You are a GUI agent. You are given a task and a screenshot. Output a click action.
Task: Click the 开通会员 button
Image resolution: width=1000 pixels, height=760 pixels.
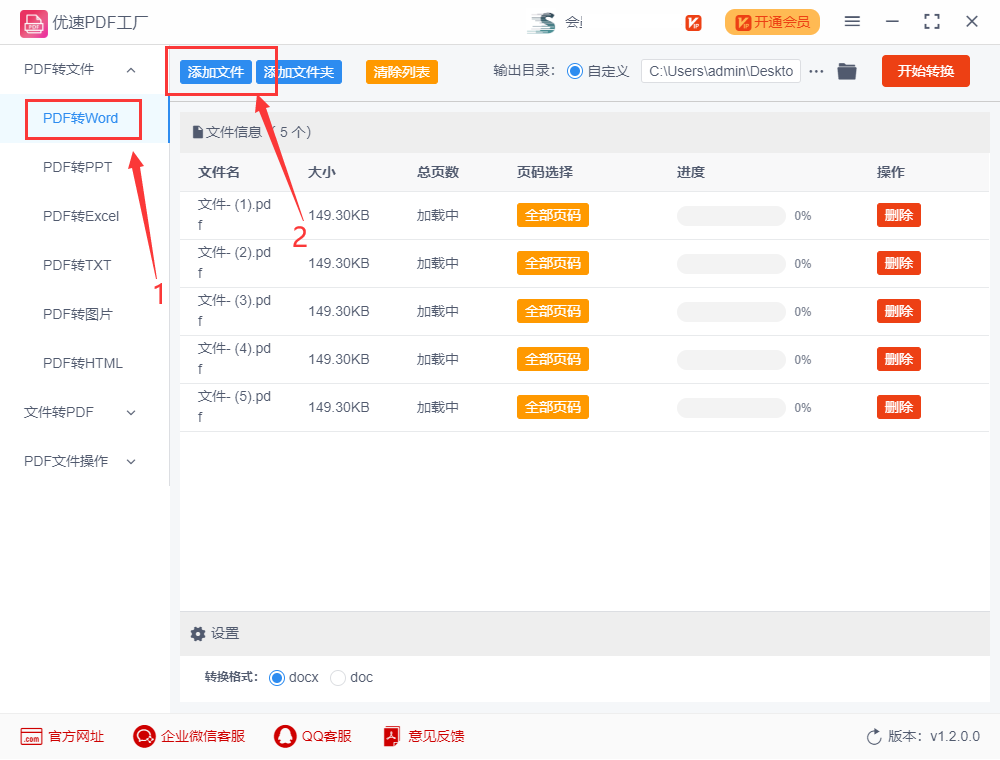772,22
